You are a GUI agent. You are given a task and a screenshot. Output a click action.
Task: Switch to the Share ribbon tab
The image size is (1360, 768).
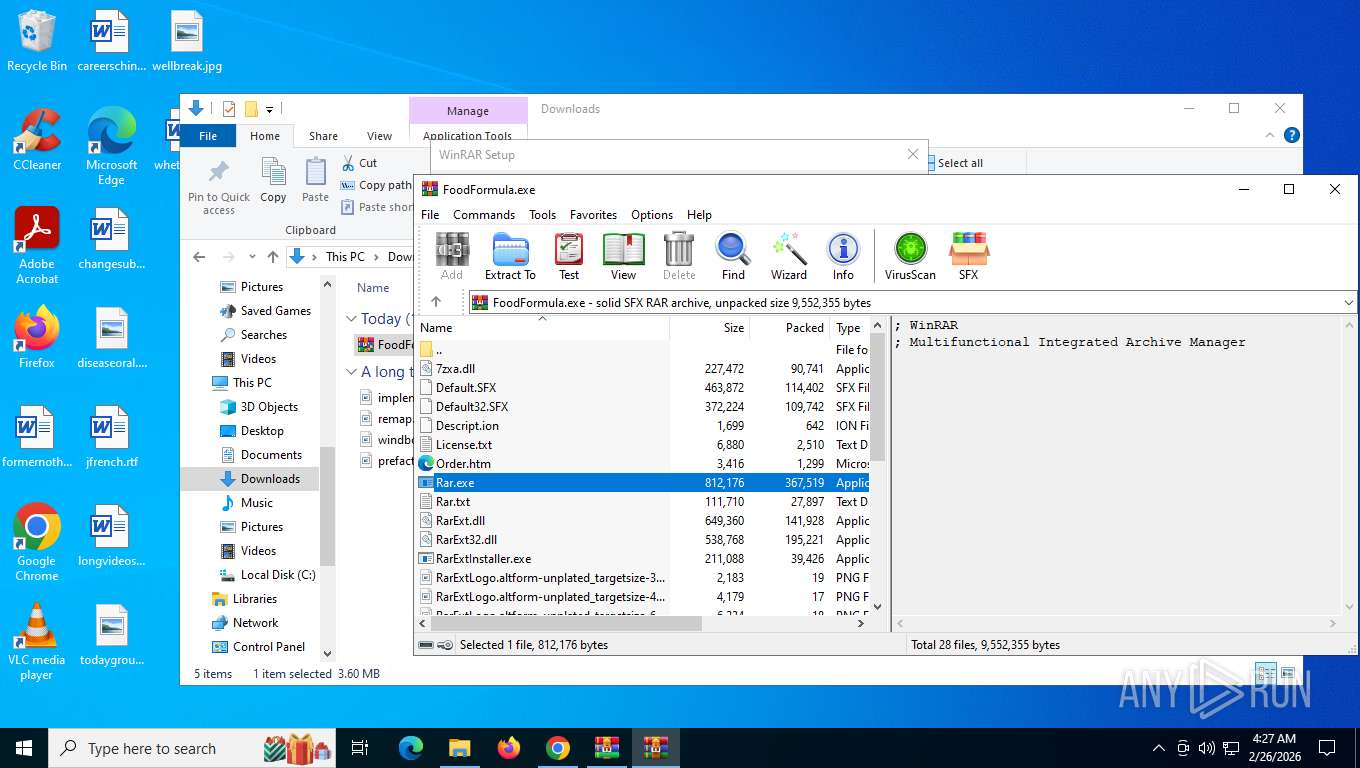click(323, 136)
